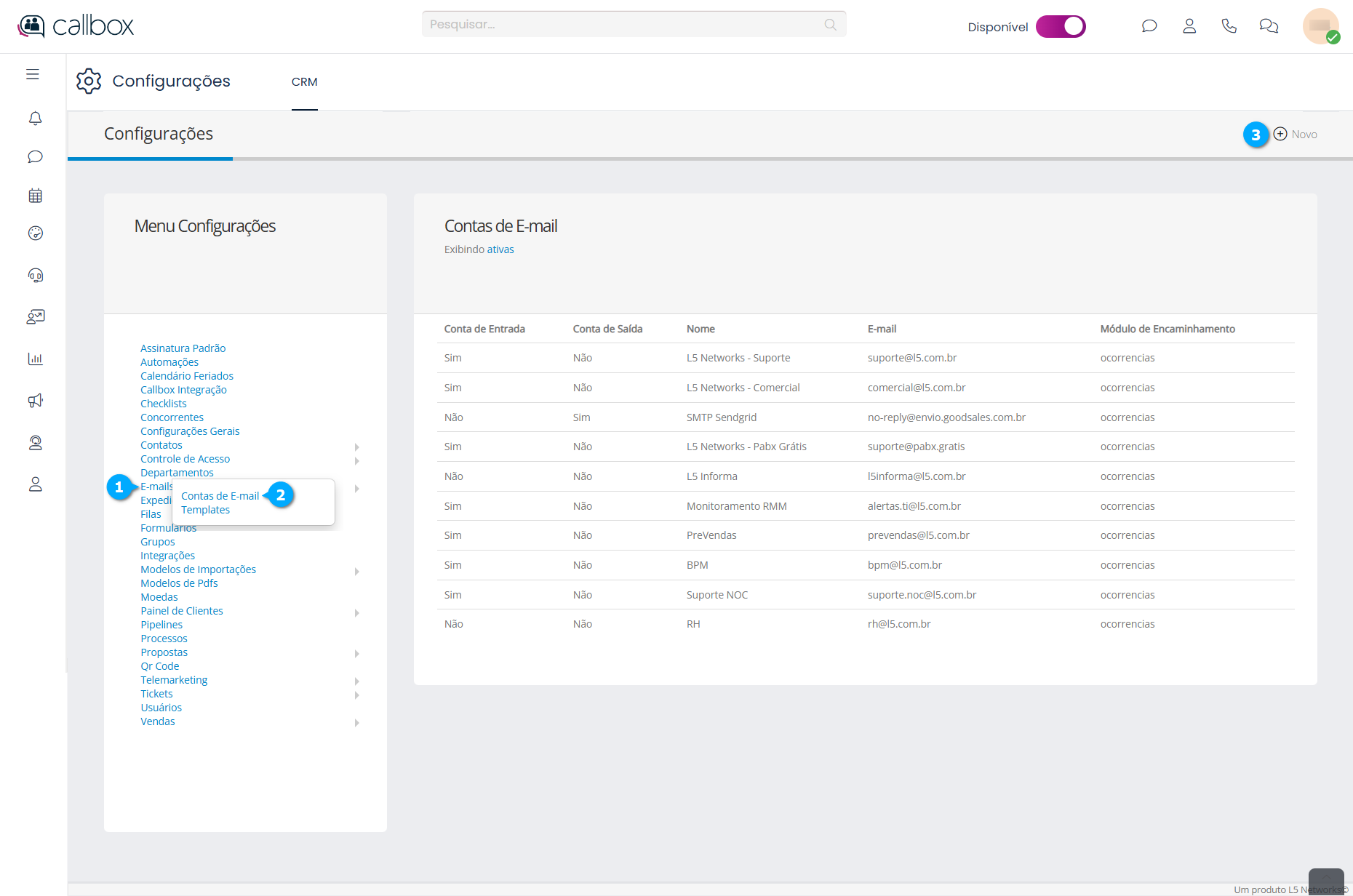Viewport: 1353px width, 896px height.
Task: Click the notifications bell icon in sidebar
Action: pos(35,118)
